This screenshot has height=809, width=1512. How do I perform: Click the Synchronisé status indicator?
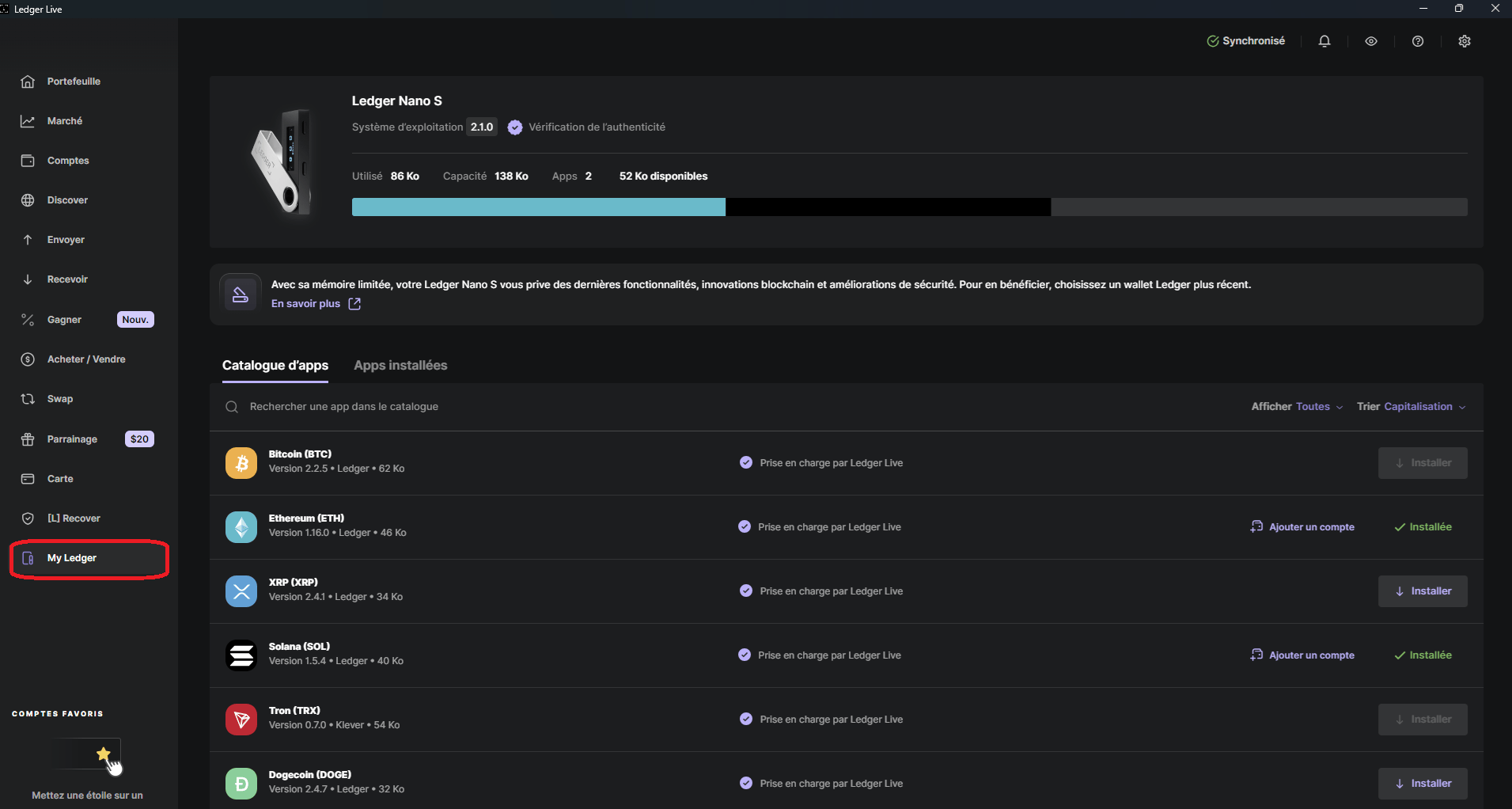tap(1245, 41)
